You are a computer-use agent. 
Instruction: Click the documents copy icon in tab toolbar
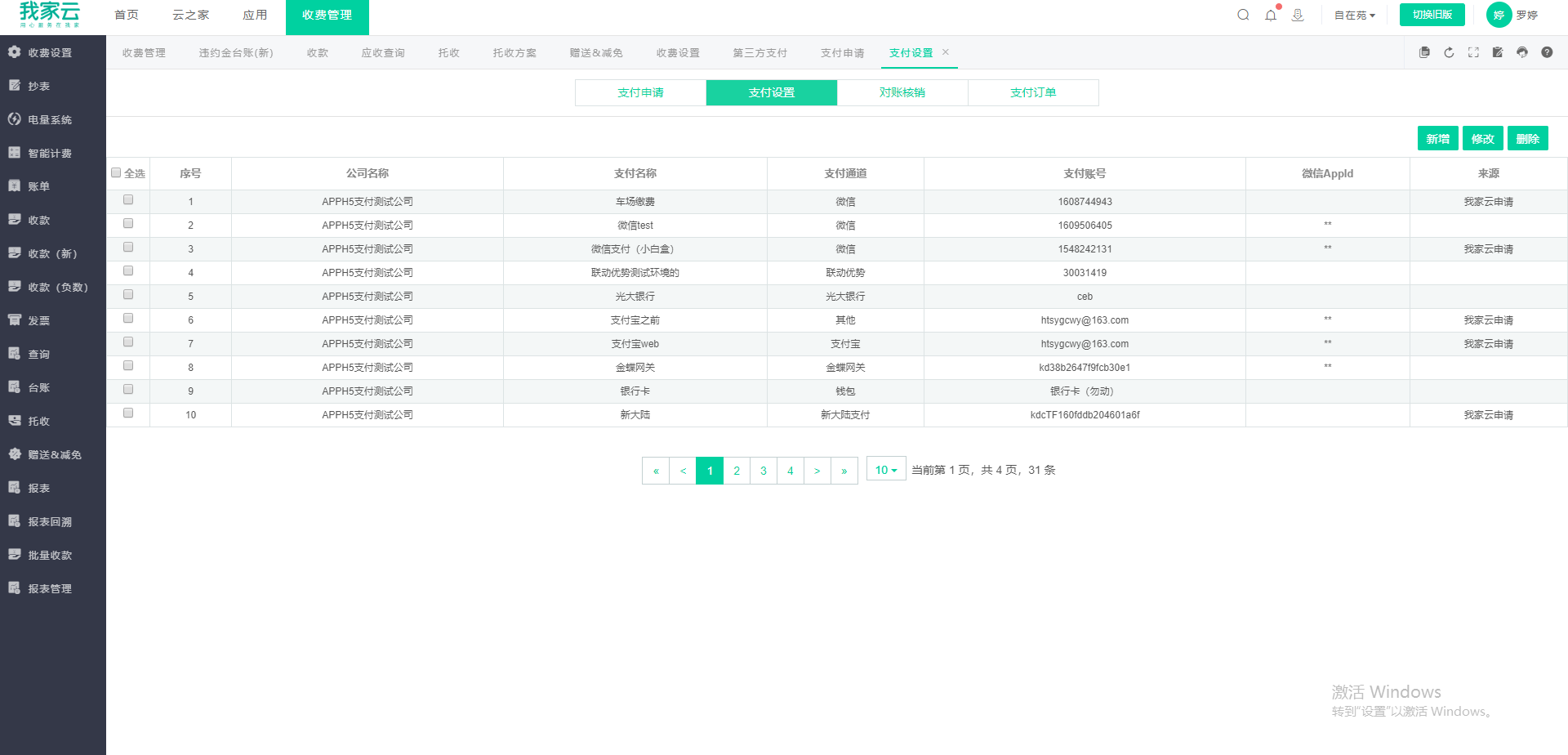pyautogui.click(x=1424, y=52)
